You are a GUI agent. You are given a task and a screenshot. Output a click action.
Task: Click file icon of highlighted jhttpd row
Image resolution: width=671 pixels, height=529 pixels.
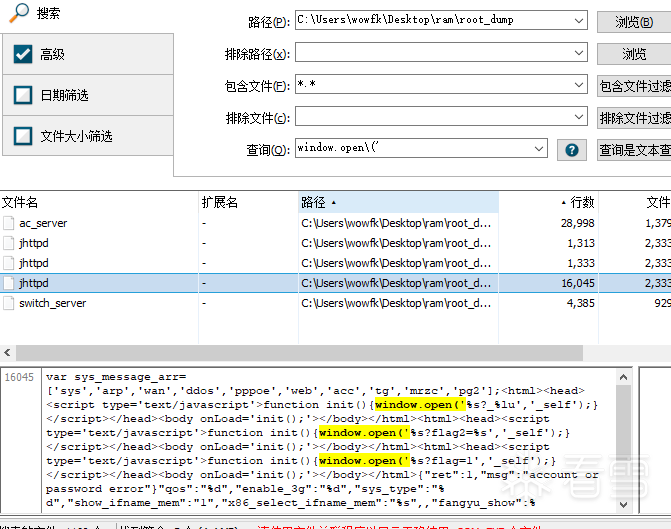coord(8,283)
